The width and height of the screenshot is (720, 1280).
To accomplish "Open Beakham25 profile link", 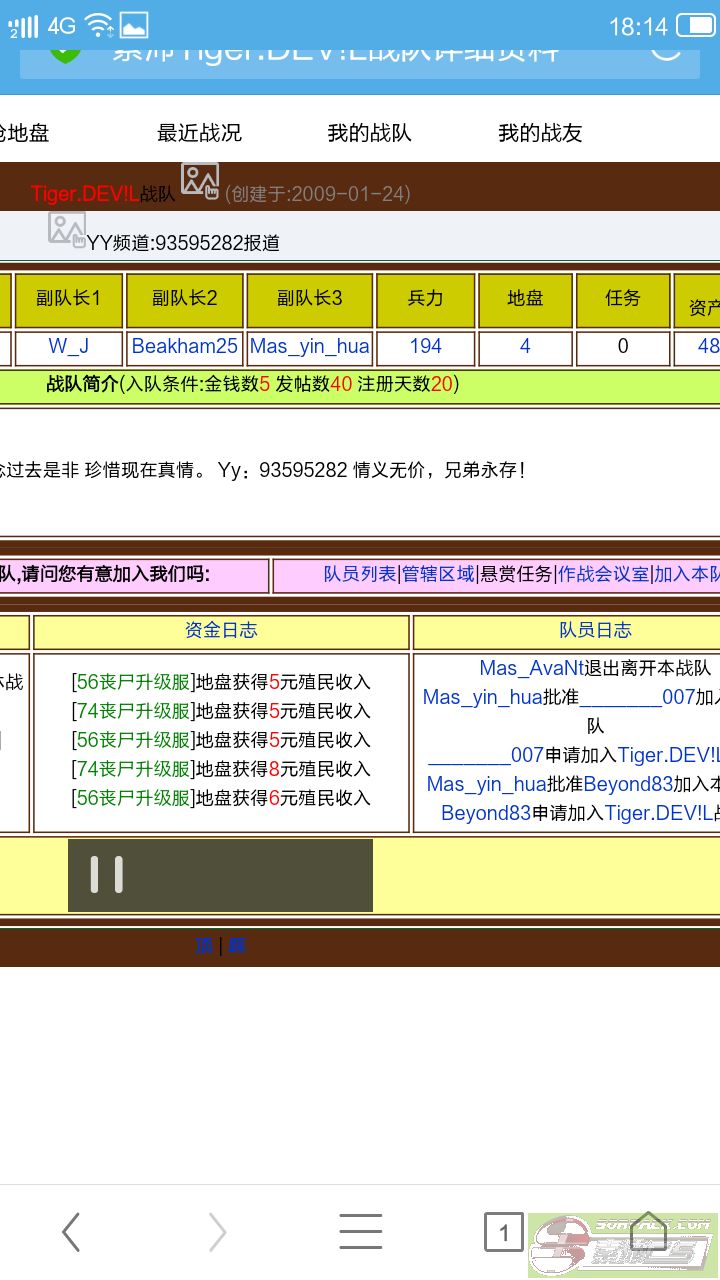I will click(x=185, y=346).
